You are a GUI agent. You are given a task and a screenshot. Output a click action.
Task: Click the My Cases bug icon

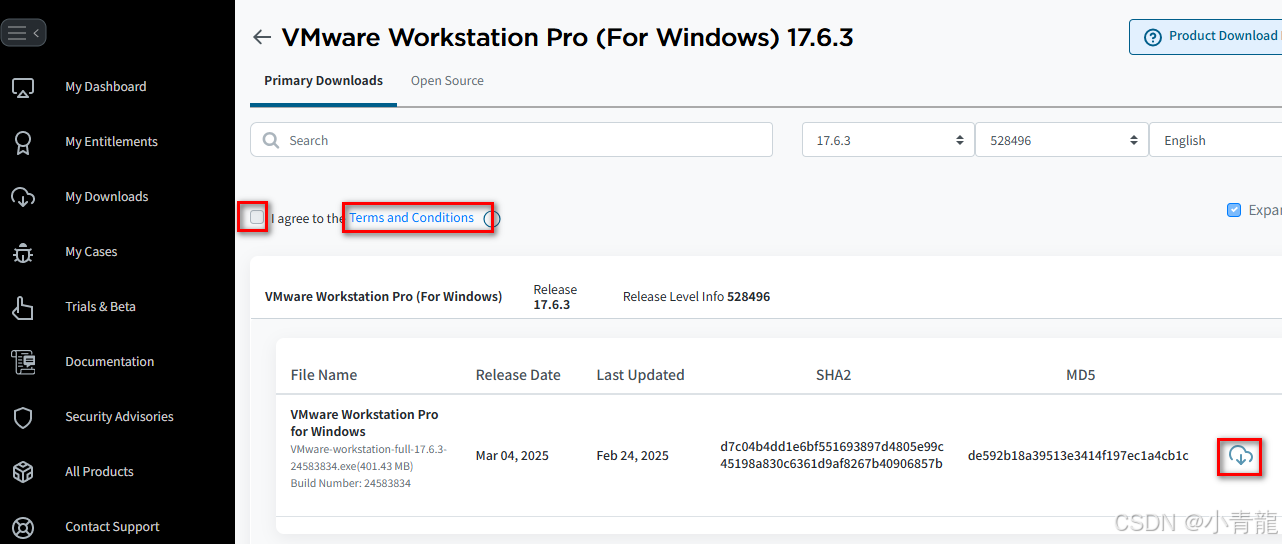pos(23,252)
